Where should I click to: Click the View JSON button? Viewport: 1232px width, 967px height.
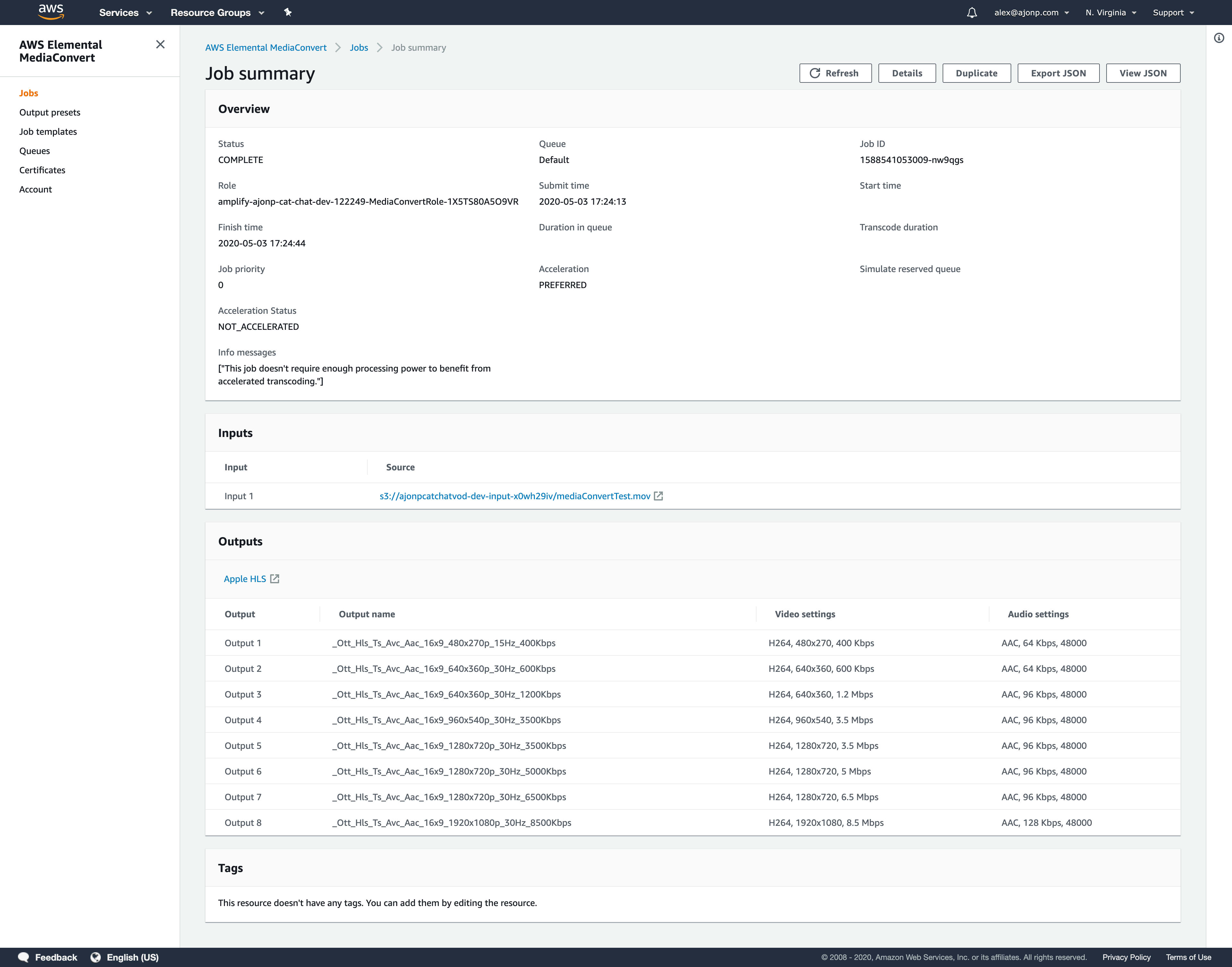[x=1143, y=73]
